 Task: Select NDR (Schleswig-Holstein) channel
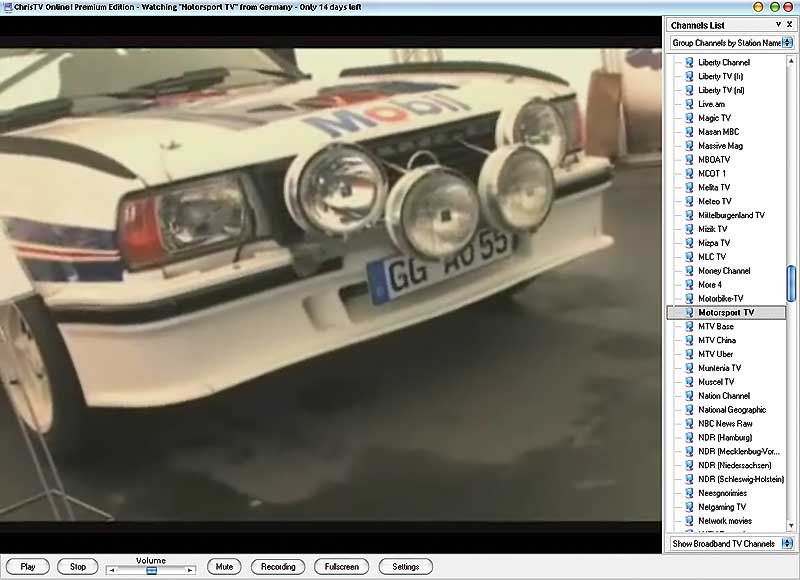741,480
